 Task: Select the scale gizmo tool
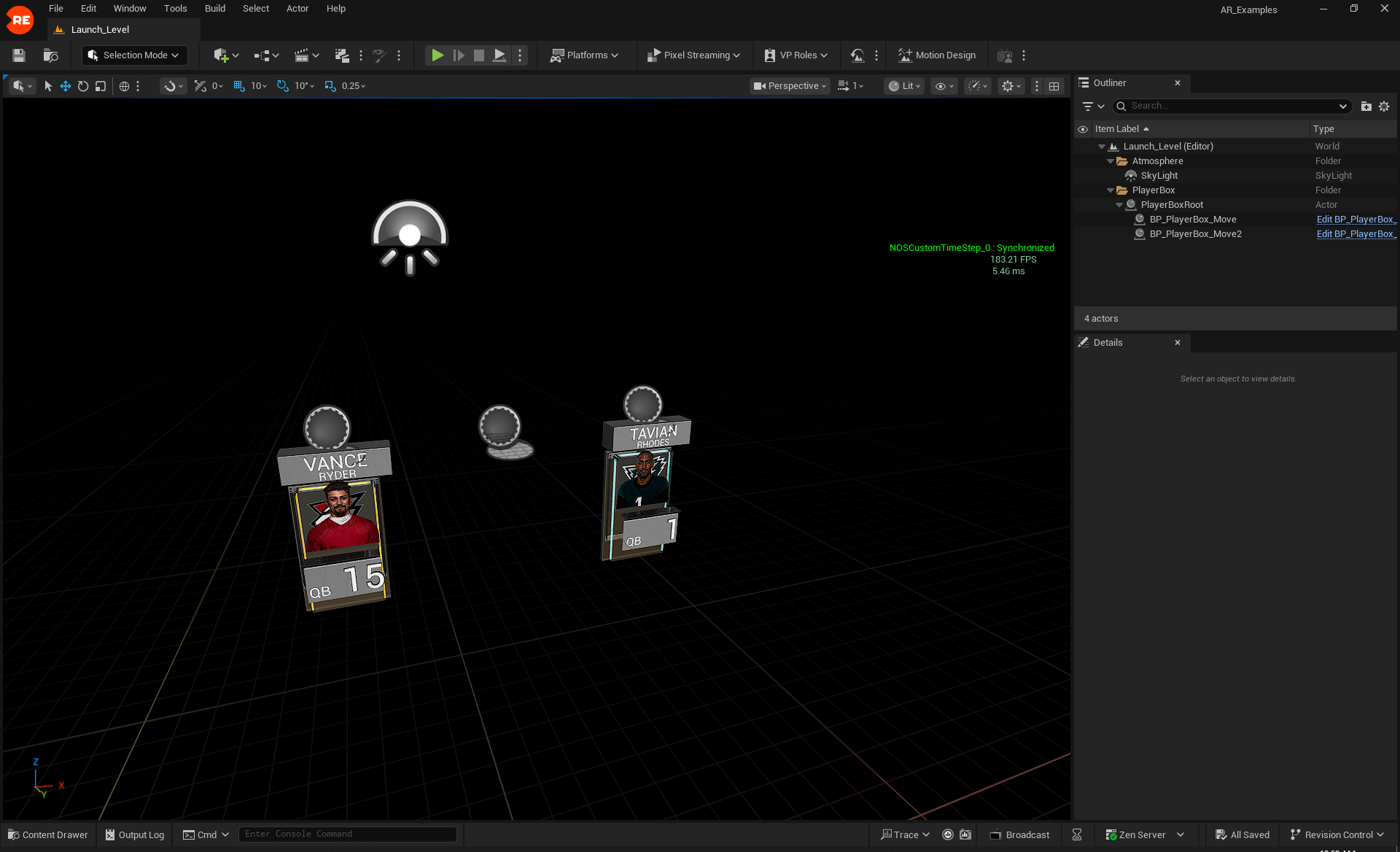coord(101,86)
